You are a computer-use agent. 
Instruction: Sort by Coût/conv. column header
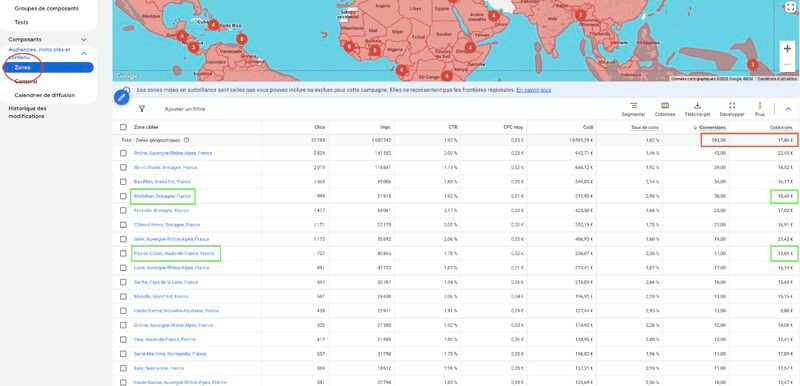coord(782,127)
